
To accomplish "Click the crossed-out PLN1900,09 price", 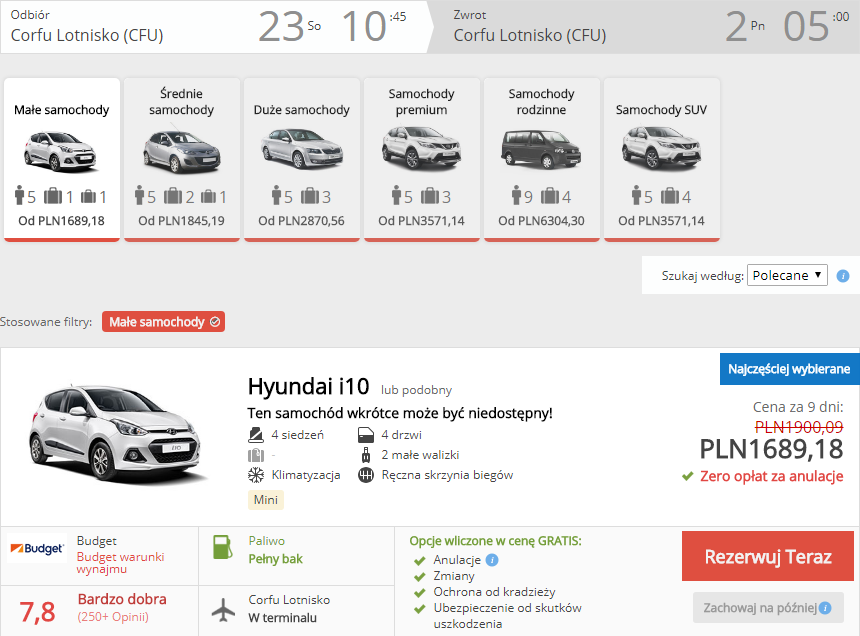I will pos(799,427).
